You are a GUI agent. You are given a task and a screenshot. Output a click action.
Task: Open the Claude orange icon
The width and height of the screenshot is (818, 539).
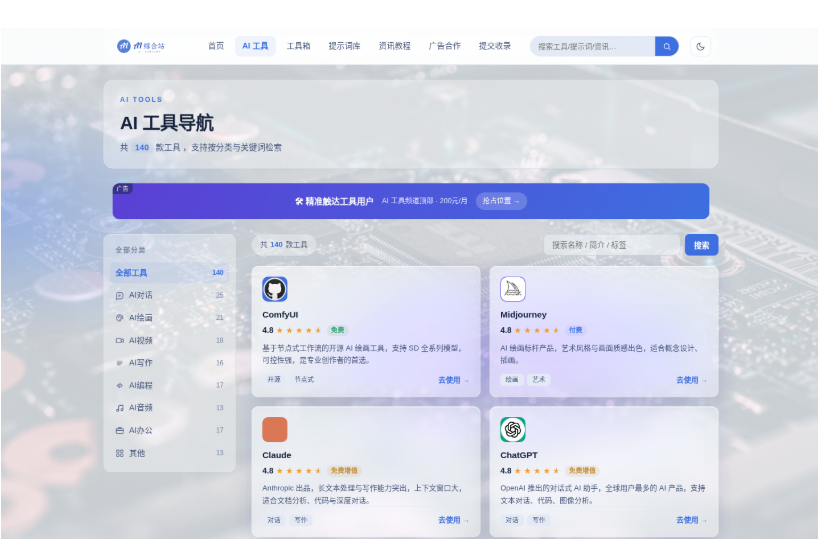point(275,429)
